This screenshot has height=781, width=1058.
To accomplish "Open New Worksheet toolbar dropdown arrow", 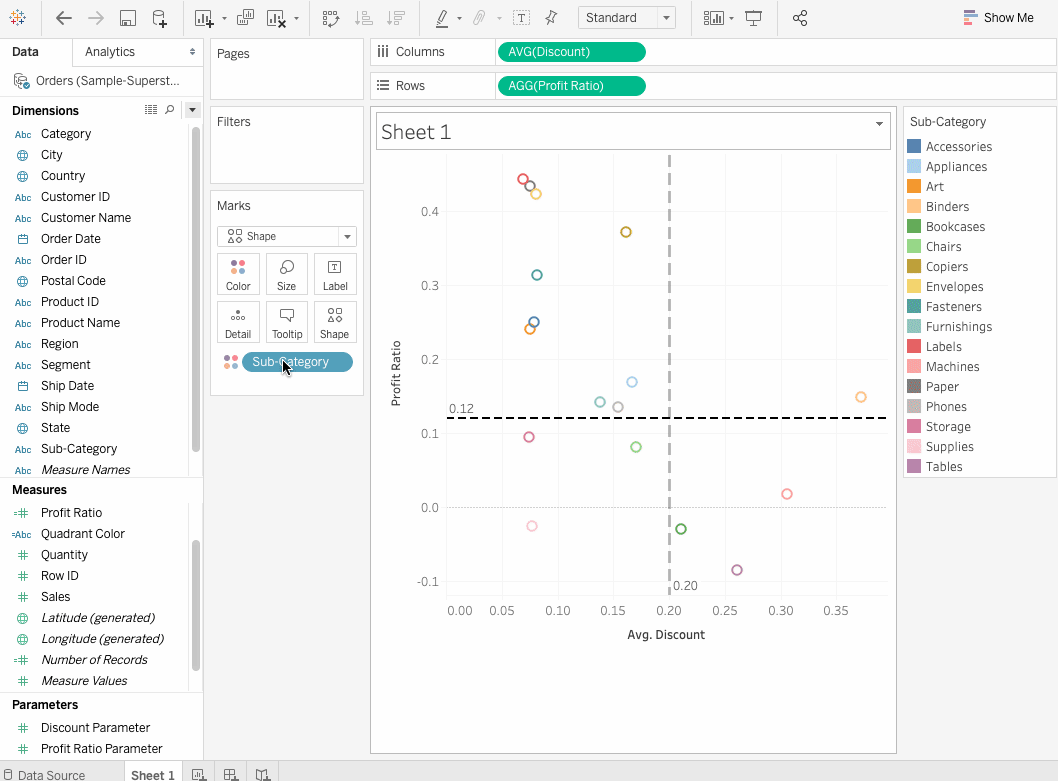I will pos(224,19).
